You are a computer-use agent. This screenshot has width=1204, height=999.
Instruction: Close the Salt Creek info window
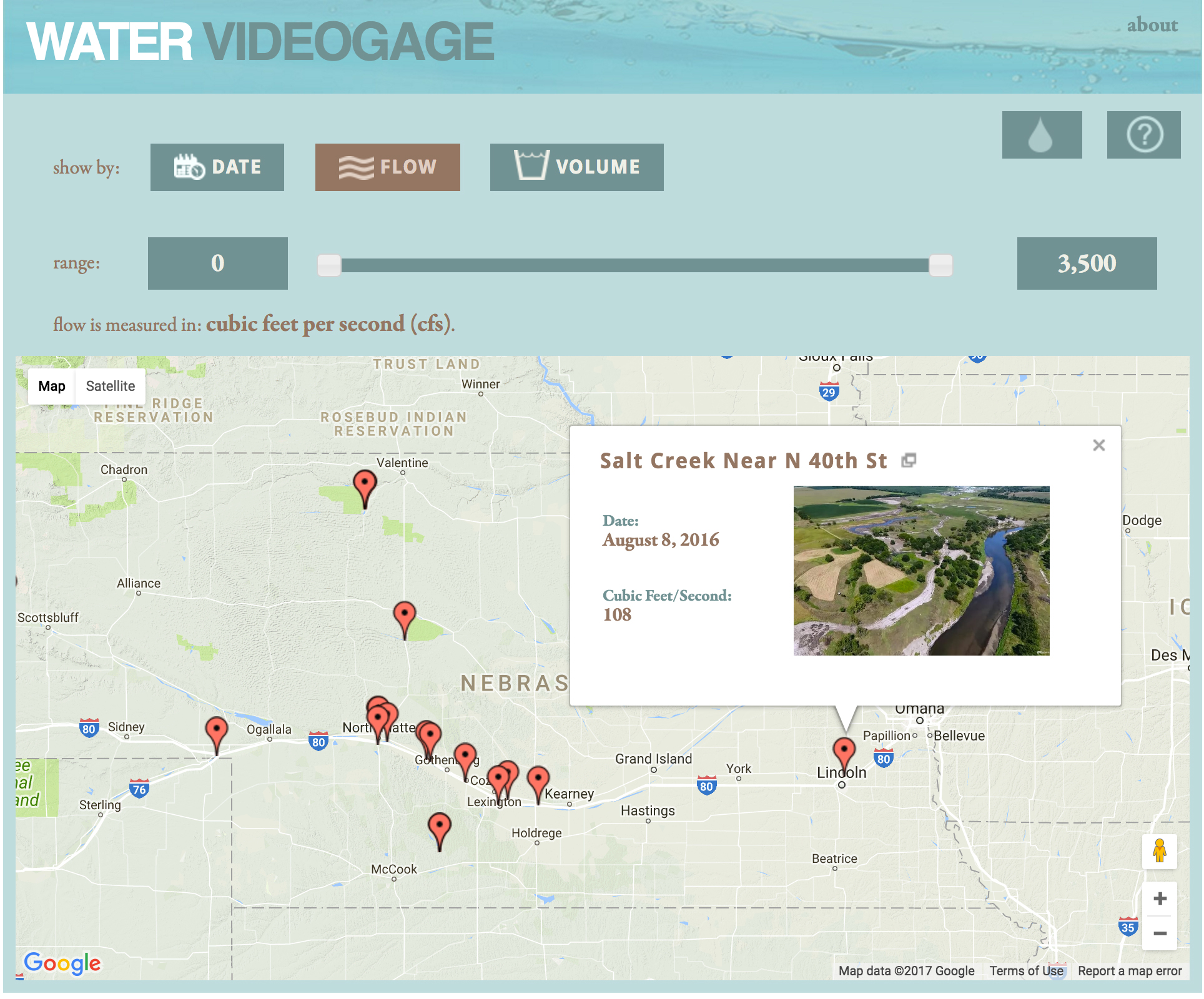coord(1099,445)
